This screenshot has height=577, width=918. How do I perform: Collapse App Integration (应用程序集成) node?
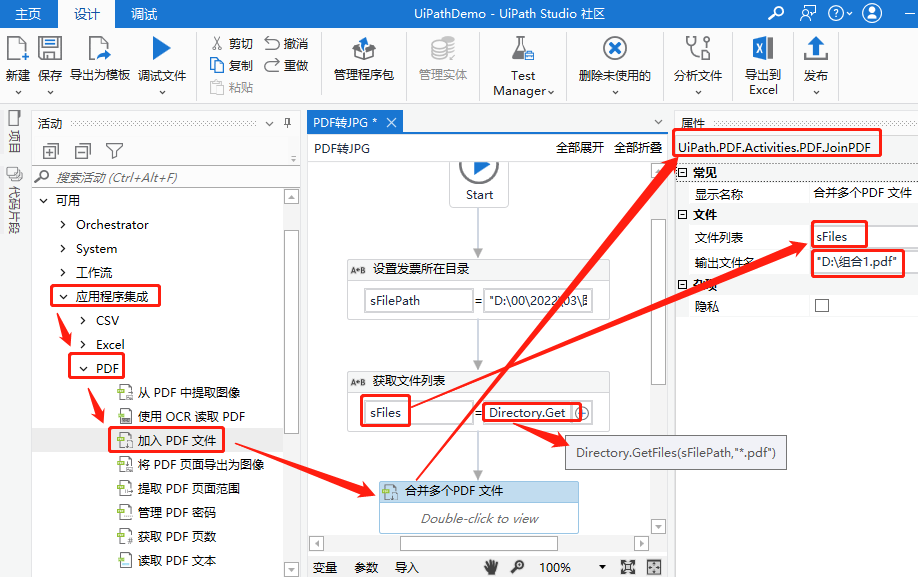pyautogui.click(x=63, y=297)
